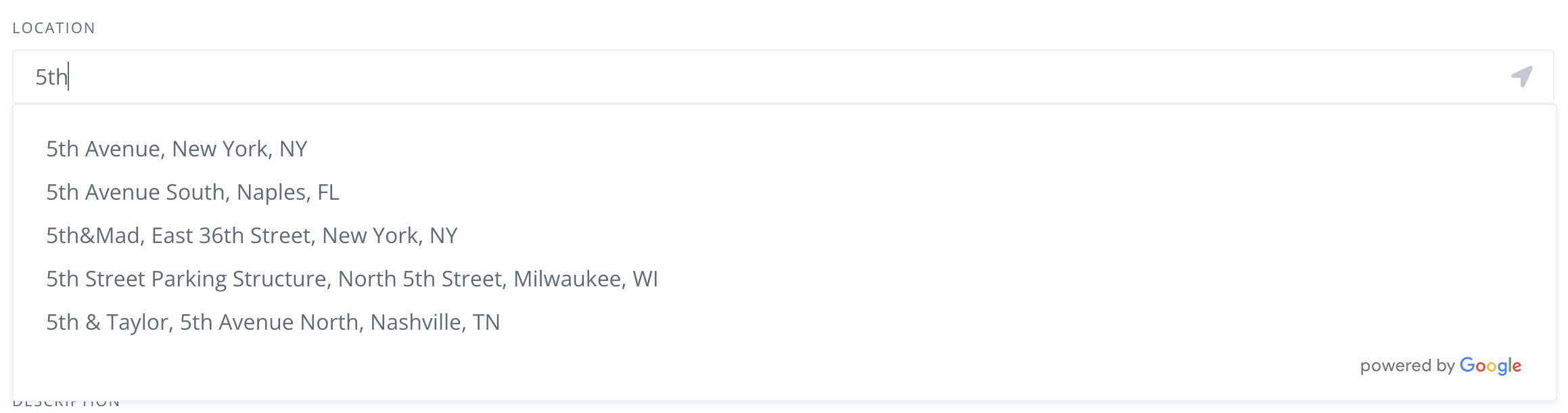Select the 5th Avenue North, Nashville entry
Viewport: 1568px width, 413px height.
(x=273, y=322)
